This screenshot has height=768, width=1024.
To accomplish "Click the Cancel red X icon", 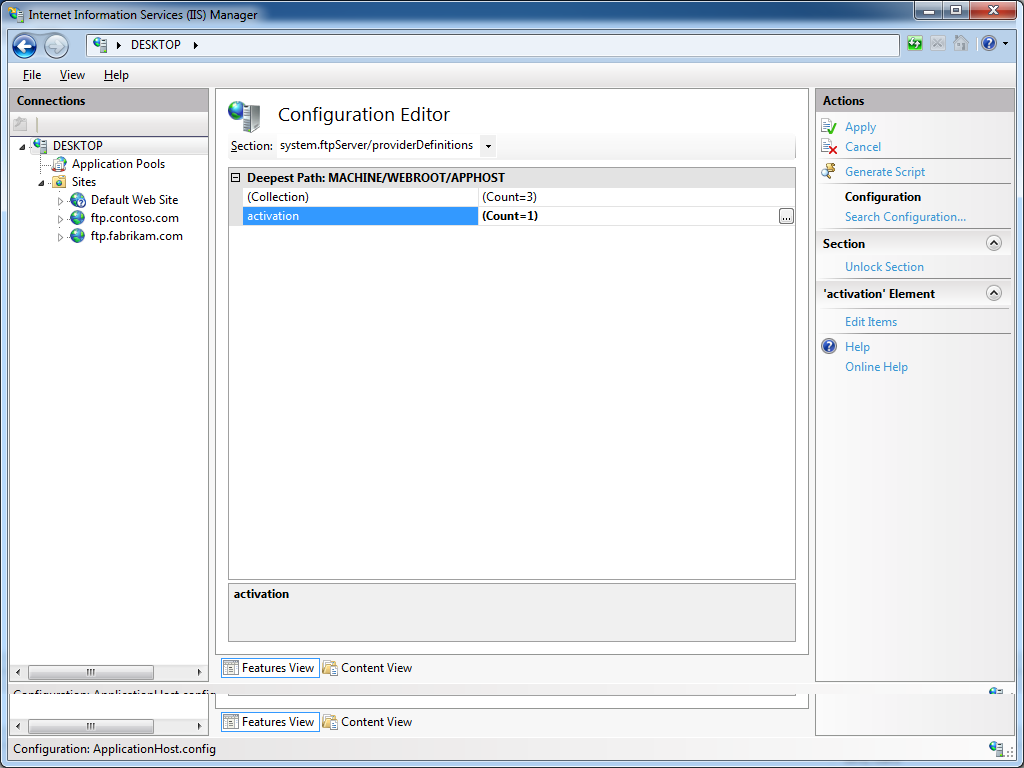I will [x=829, y=147].
